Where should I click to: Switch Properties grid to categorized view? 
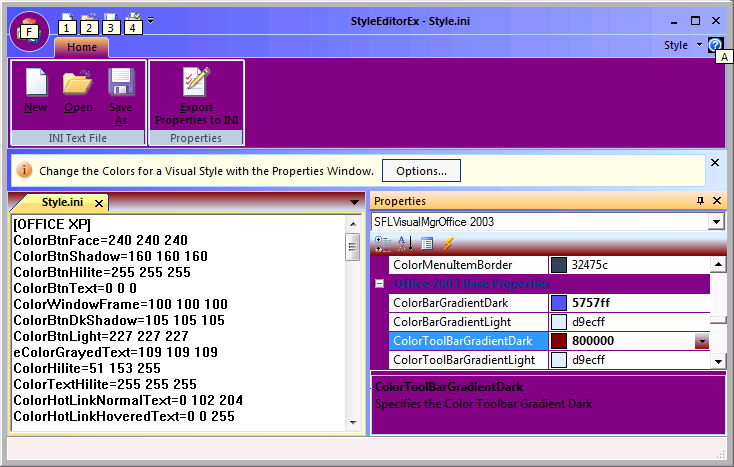click(x=384, y=243)
